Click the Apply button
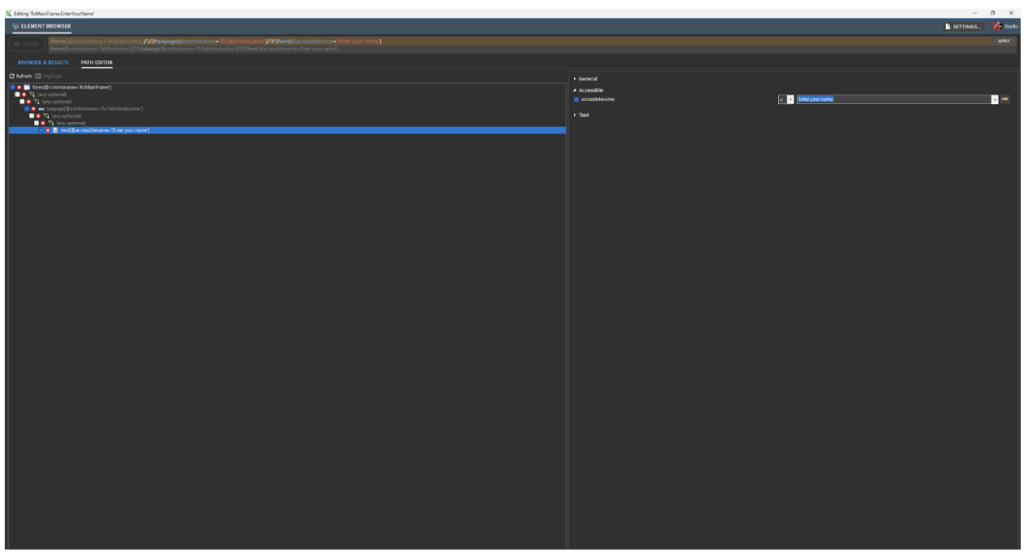The height and width of the screenshot is (552, 1024). pyautogui.click(x=1004, y=41)
